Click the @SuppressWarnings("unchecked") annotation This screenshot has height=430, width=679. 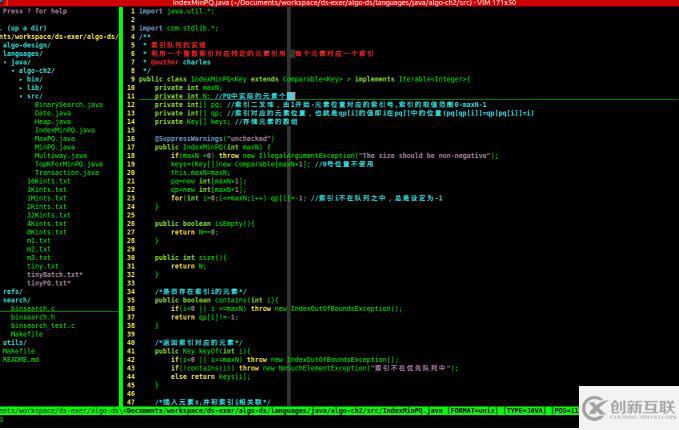tap(214, 139)
